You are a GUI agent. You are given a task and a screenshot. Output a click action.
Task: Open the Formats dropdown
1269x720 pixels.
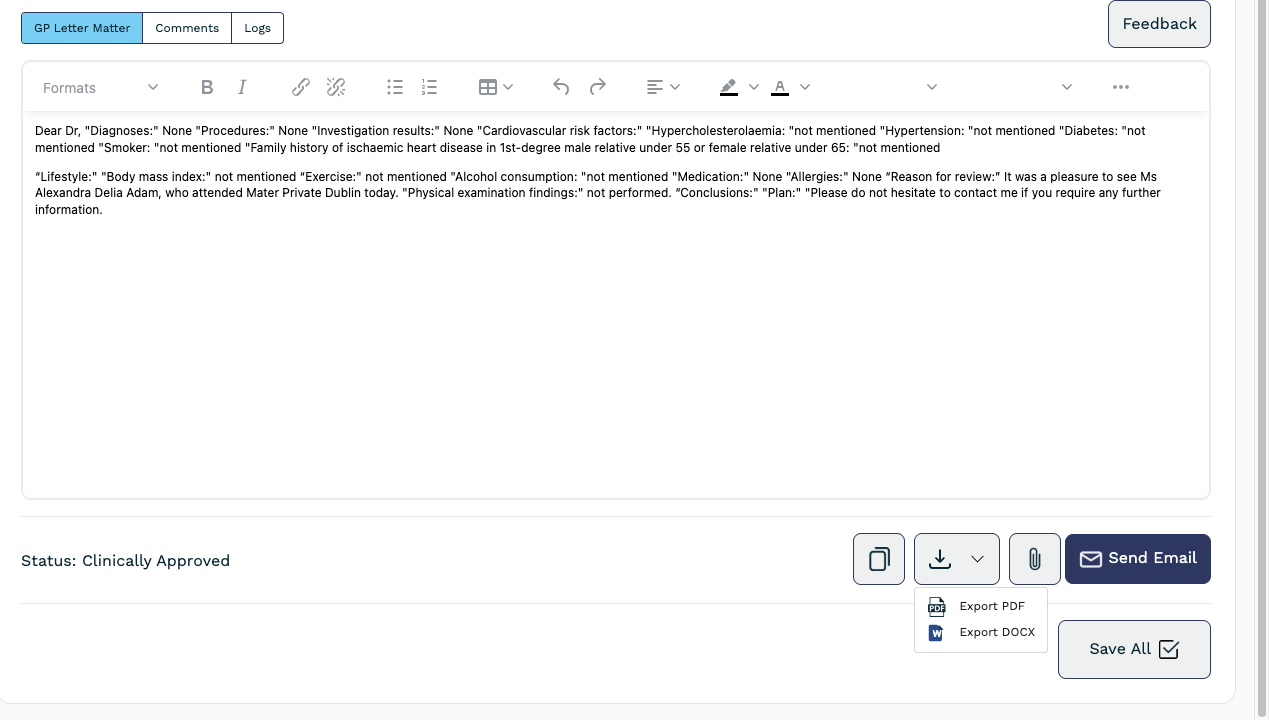pyautogui.click(x=100, y=88)
